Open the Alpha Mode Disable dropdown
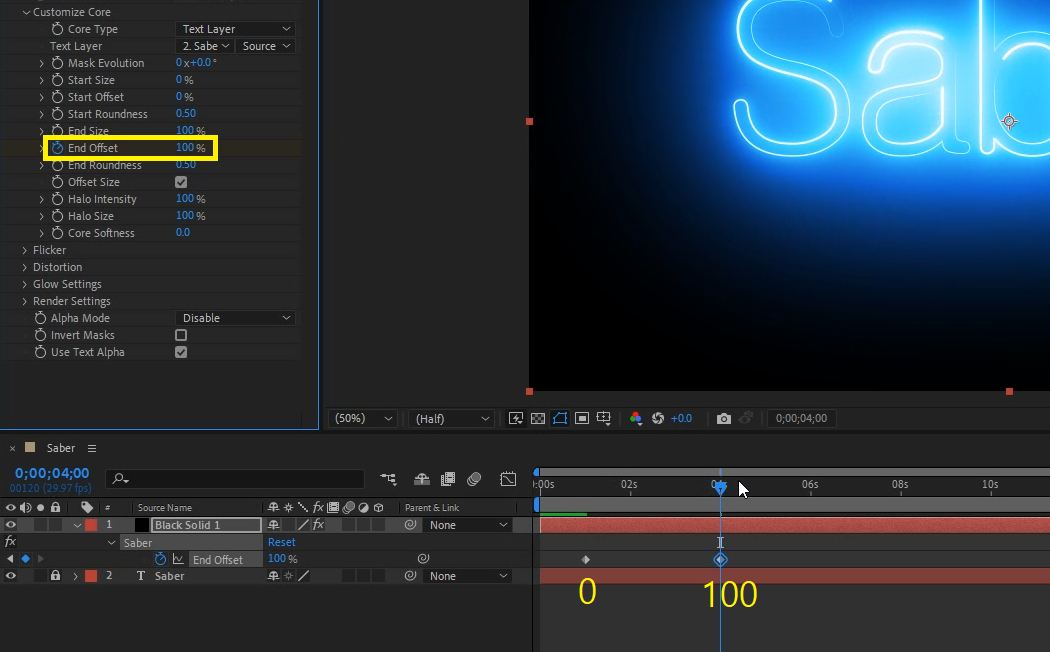 click(236, 318)
